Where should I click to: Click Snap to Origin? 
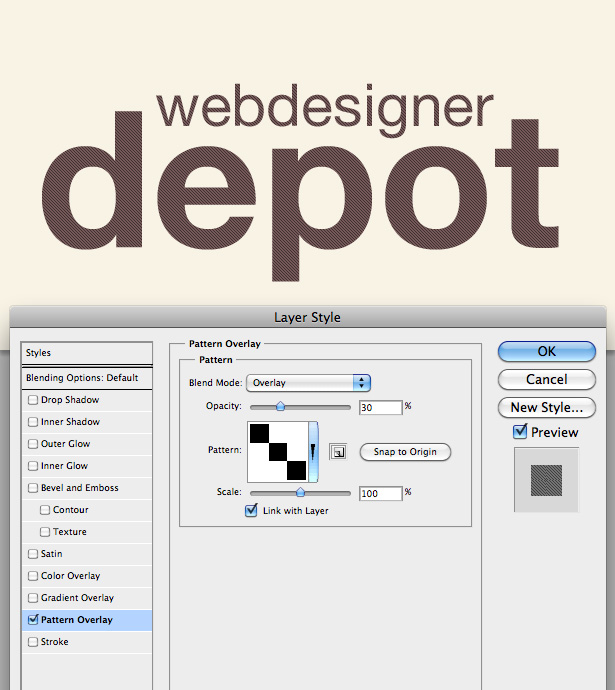[405, 452]
